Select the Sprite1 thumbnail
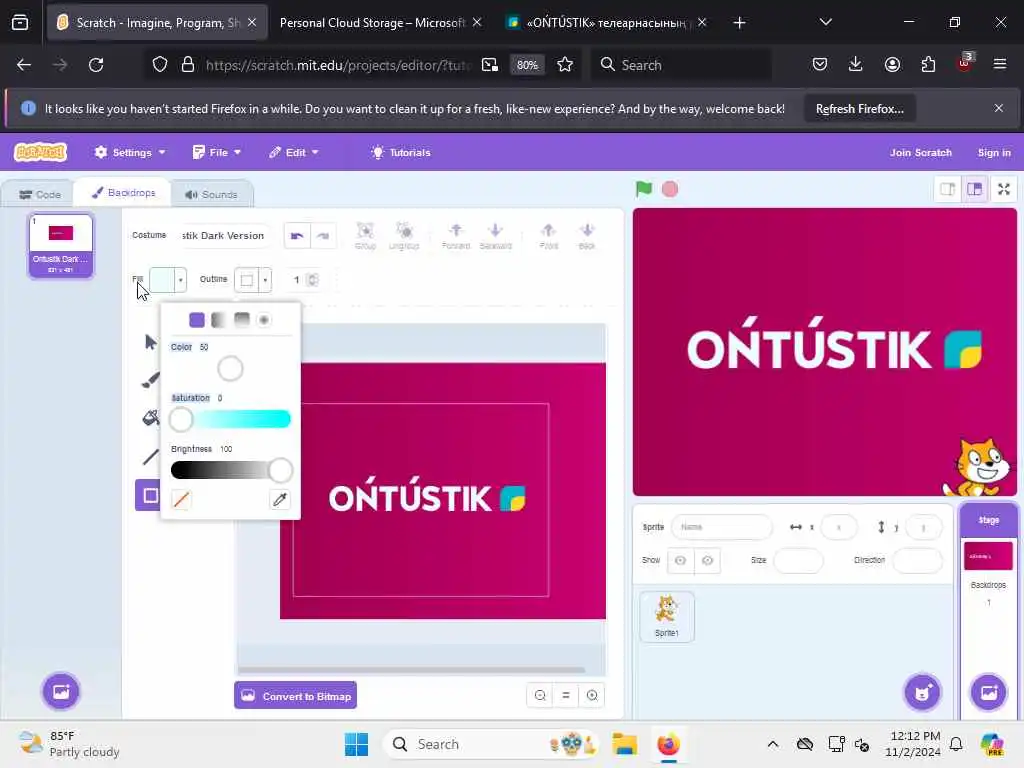Screen dimensions: 1024x768 [x=667, y=617]
